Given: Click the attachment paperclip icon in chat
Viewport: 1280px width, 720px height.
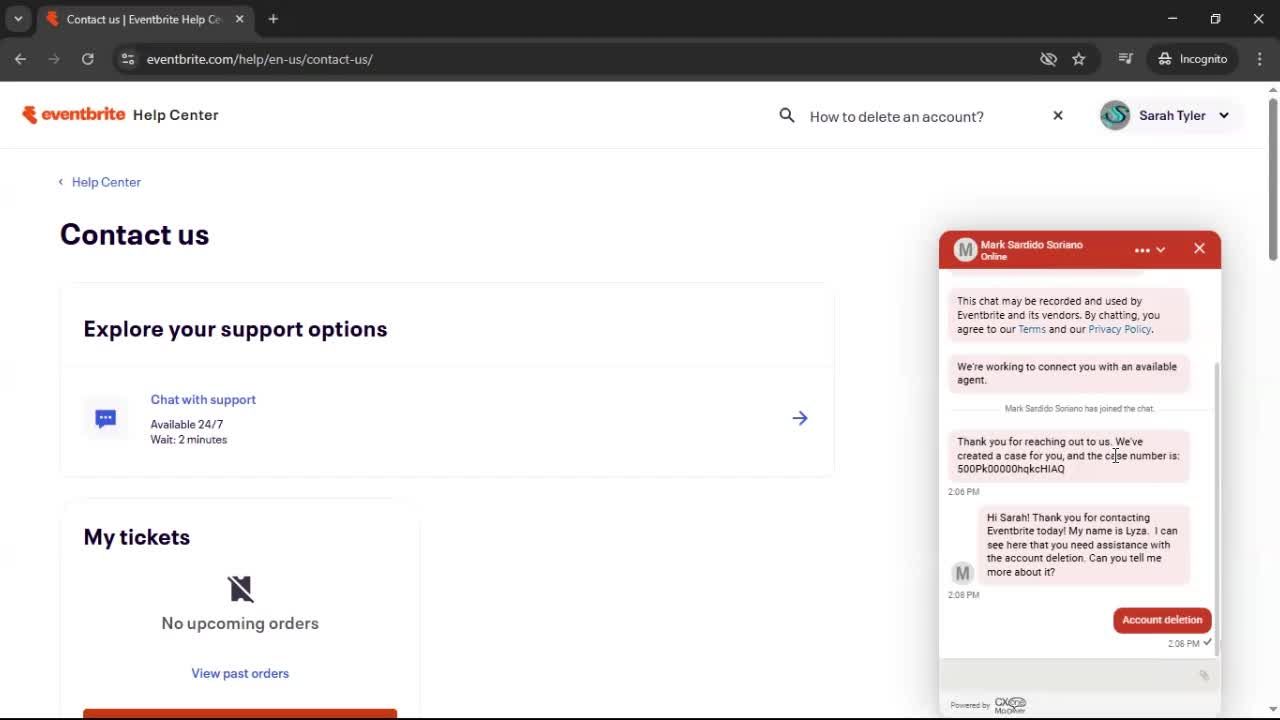Looking at the screenshot, I should [1204, 676].
